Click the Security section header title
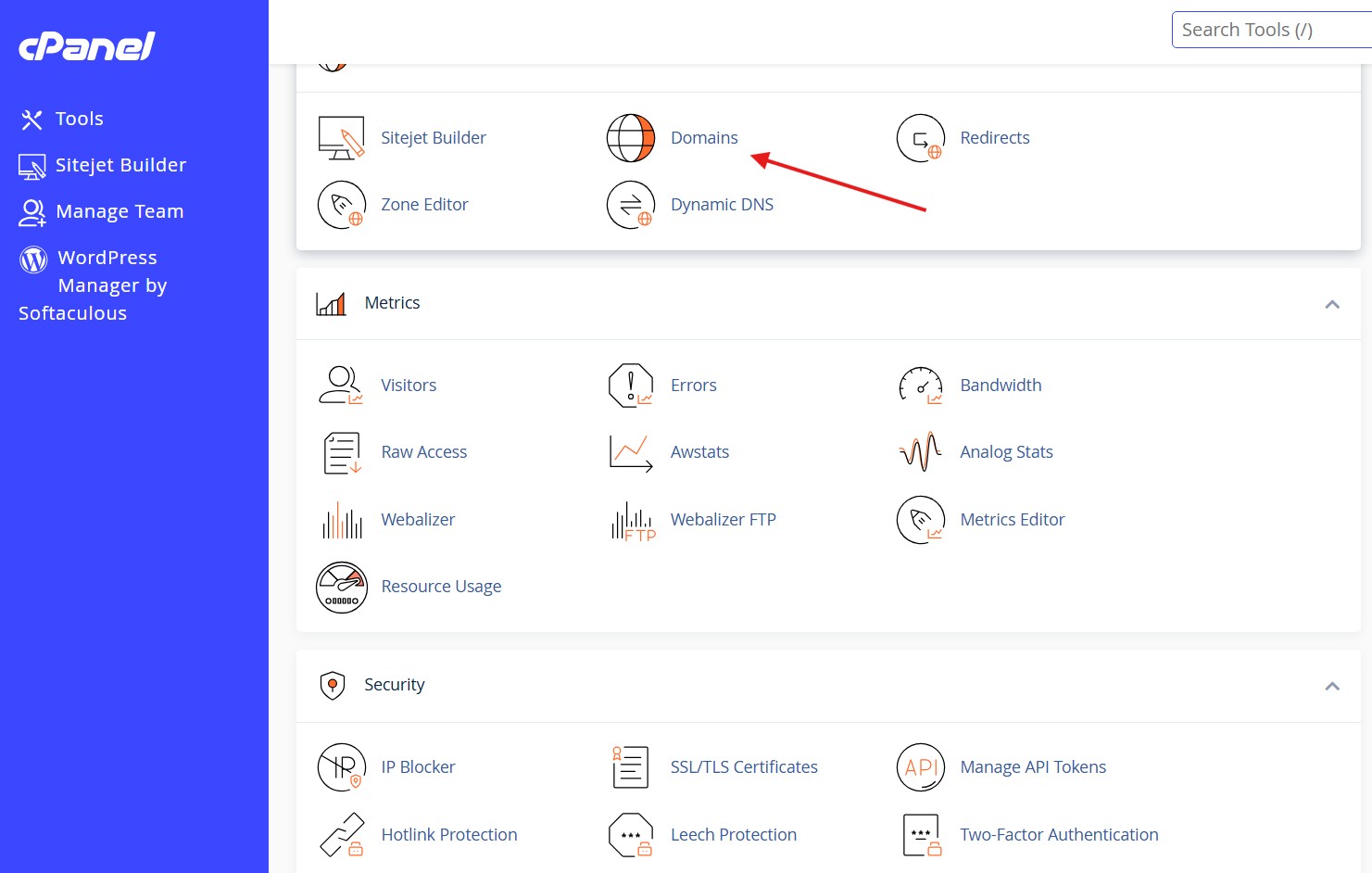Viewport: 1372px width, 873px height. 394,685
